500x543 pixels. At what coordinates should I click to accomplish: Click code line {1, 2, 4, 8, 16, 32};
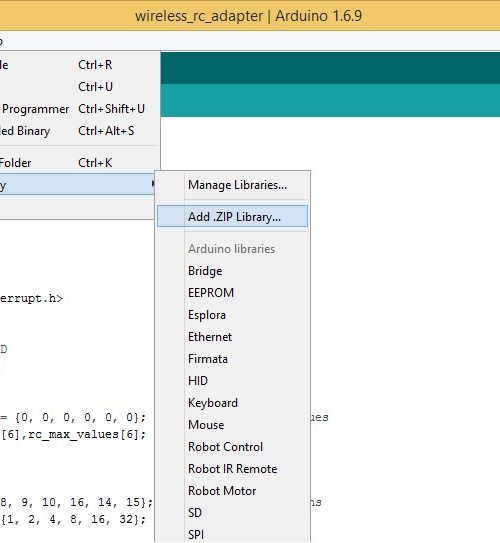pyautogui.click(x=73, y=519)
